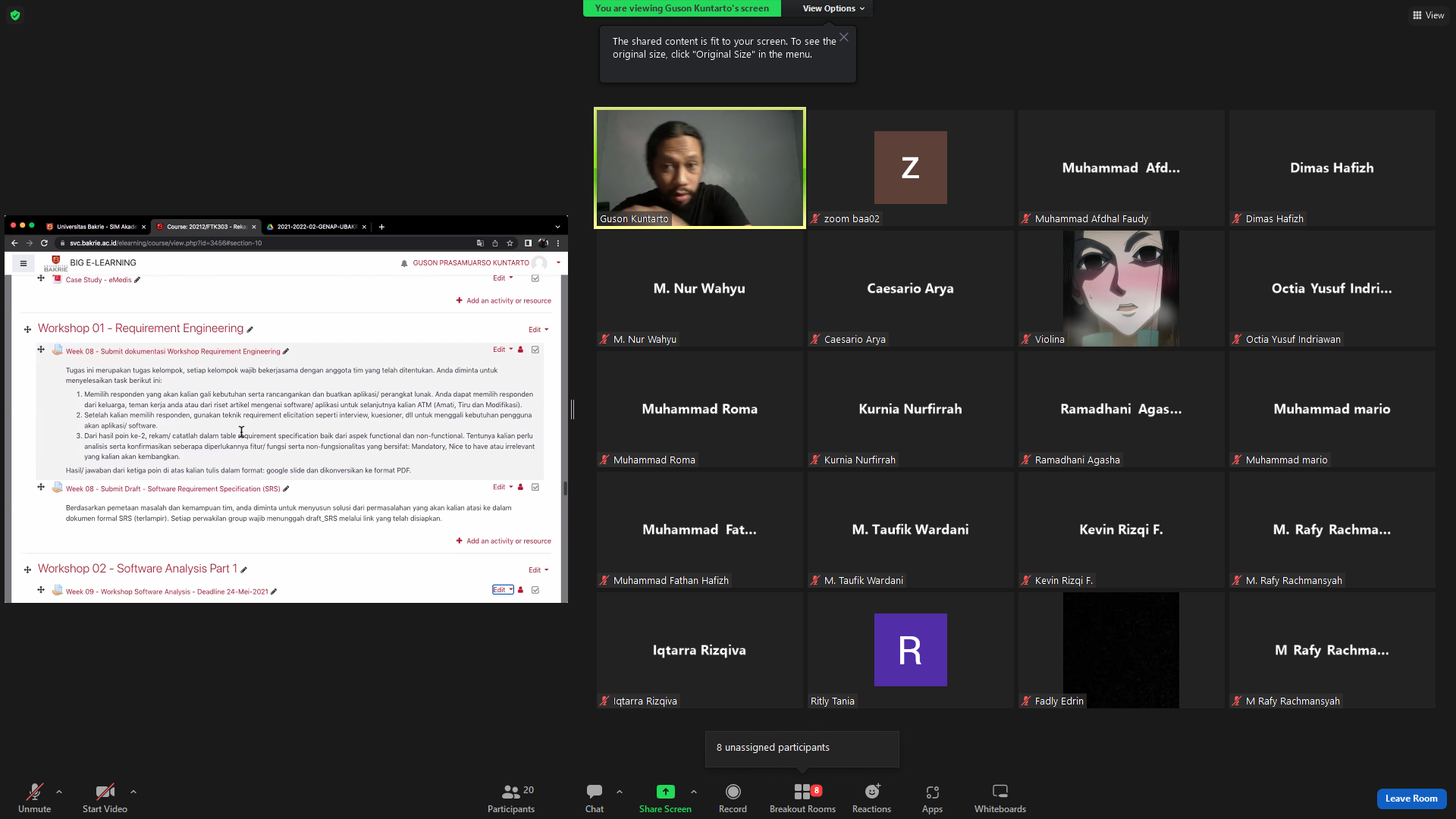Image resolution: width=1456 pixels, height=819 pixels.
Task: Unmute the microphone in Zoom toolbar
Action: [34, 798]
